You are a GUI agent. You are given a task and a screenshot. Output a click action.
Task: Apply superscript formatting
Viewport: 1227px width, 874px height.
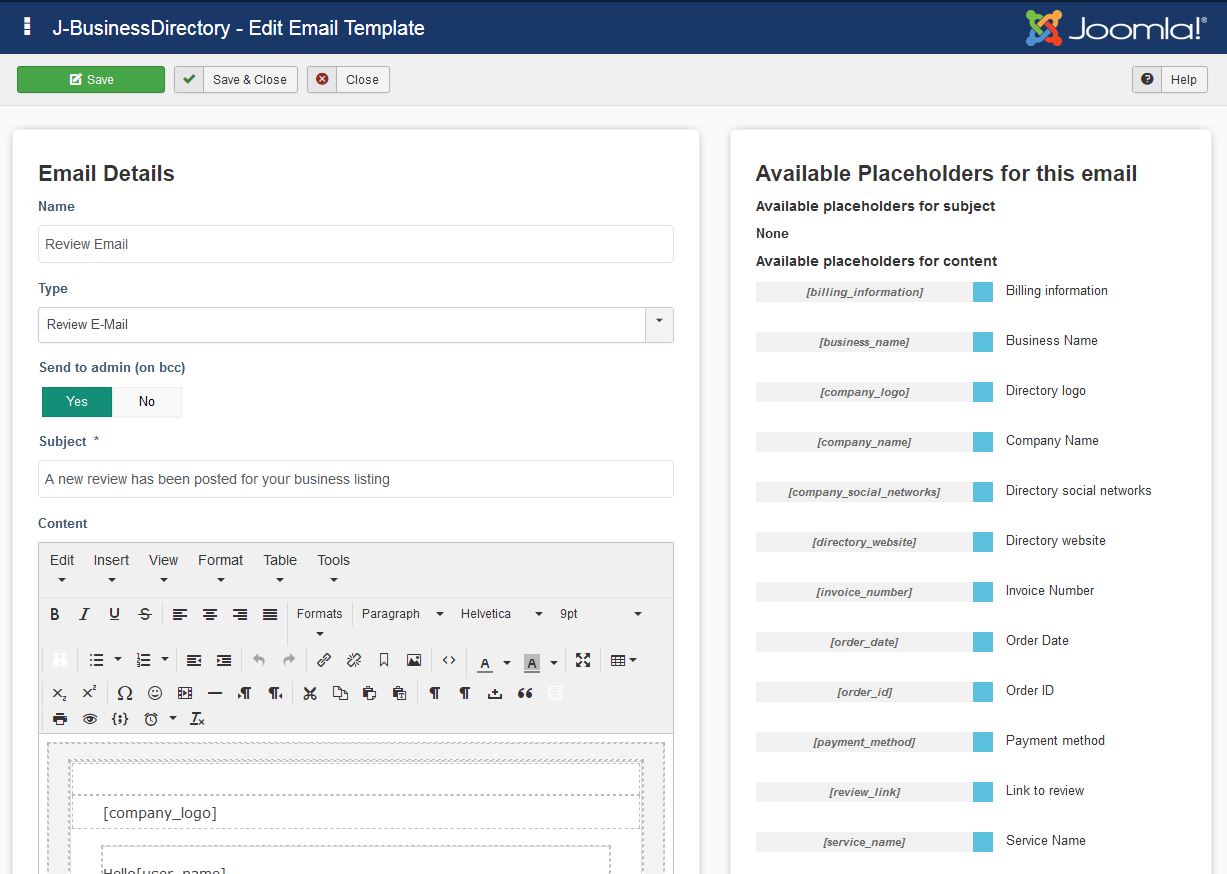tap(90, 693)
